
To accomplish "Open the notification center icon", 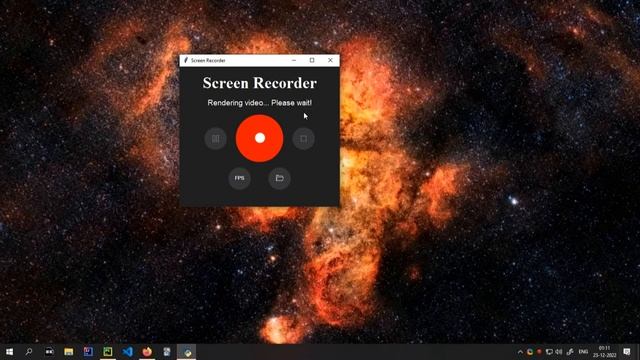I will 627,351.
